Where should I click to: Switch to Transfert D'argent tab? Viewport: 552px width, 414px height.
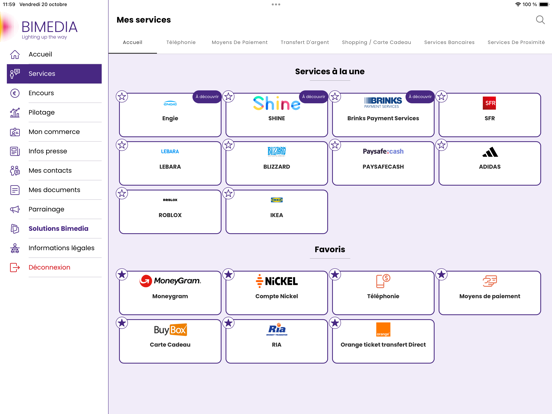click(x=305, y=42)
